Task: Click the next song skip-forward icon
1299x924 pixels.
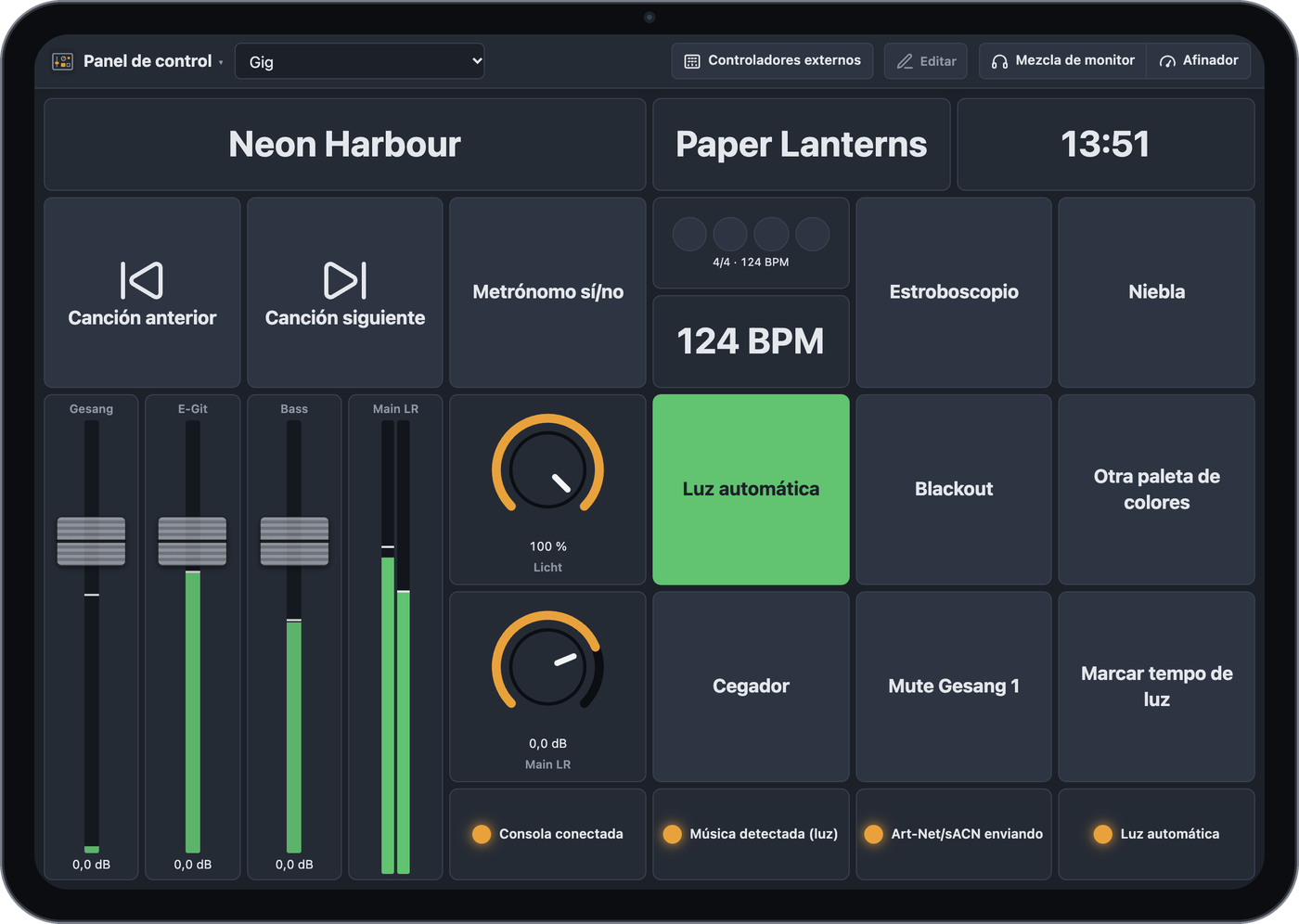Action: [345, 280]
